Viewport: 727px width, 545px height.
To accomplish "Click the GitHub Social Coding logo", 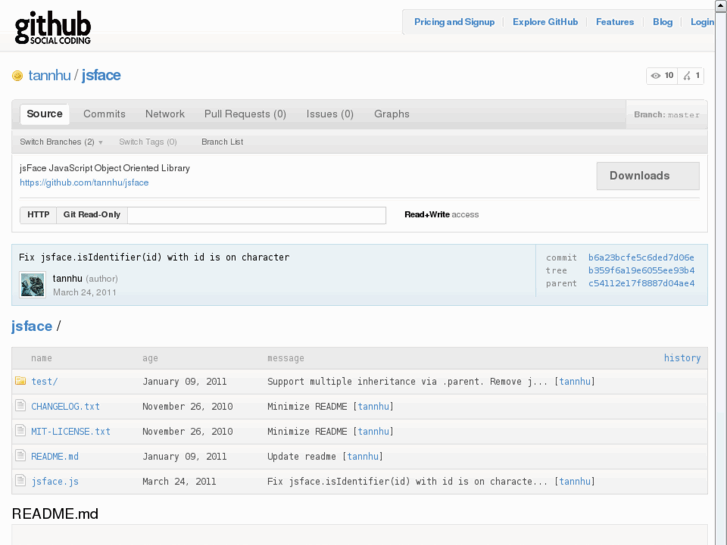I will 53,28.
